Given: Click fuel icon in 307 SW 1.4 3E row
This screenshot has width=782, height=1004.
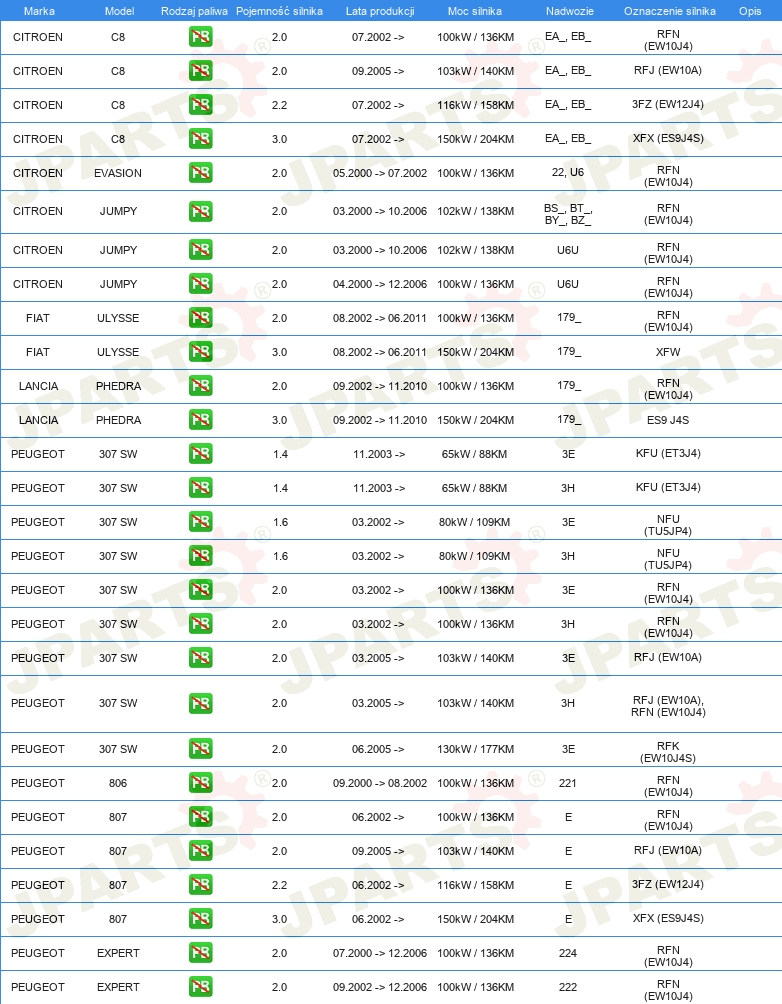Looking at the screenshot, I should [200, 453].
